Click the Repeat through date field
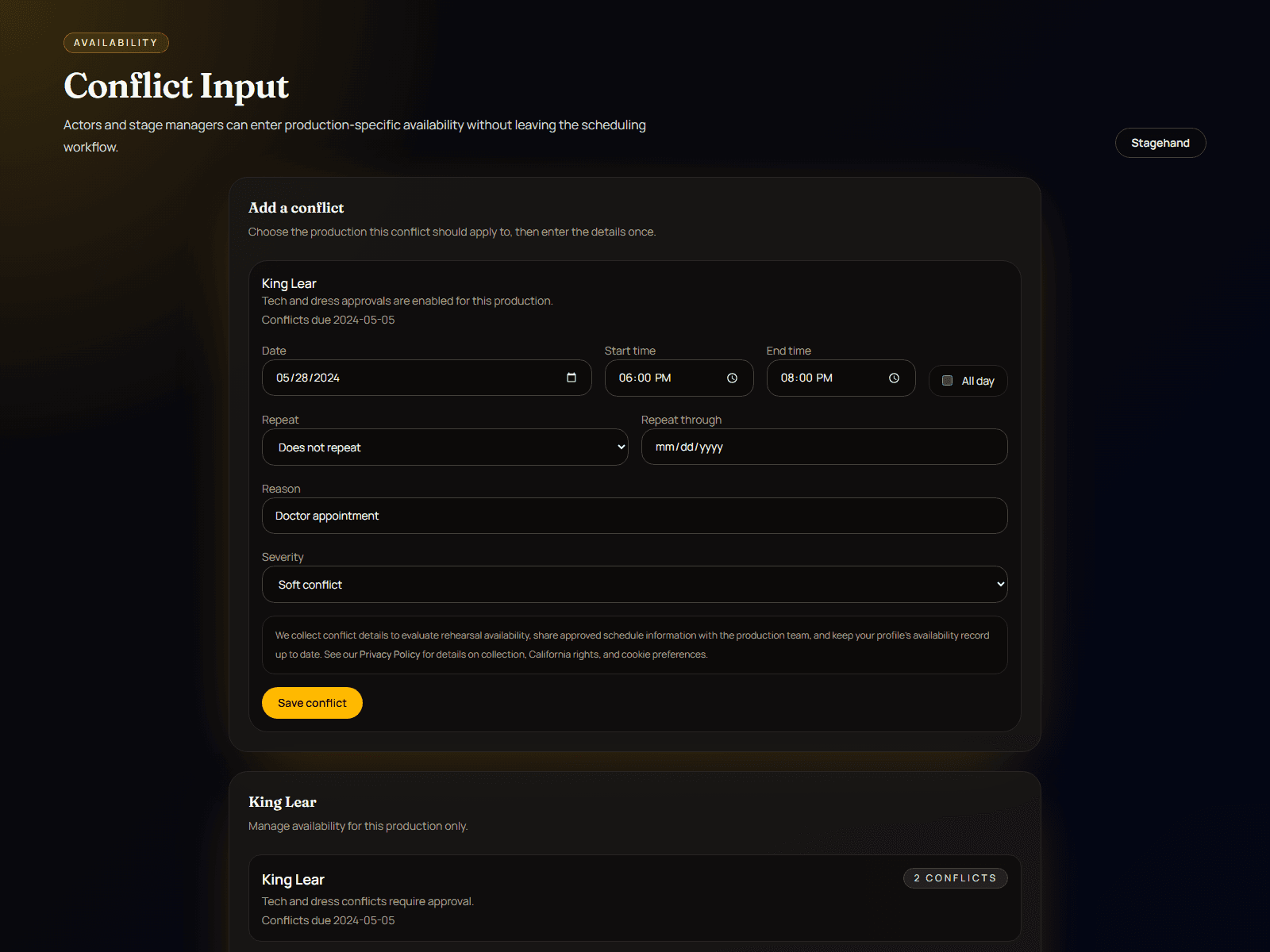This screenshot has width=1270, height=952. point(824,447)
